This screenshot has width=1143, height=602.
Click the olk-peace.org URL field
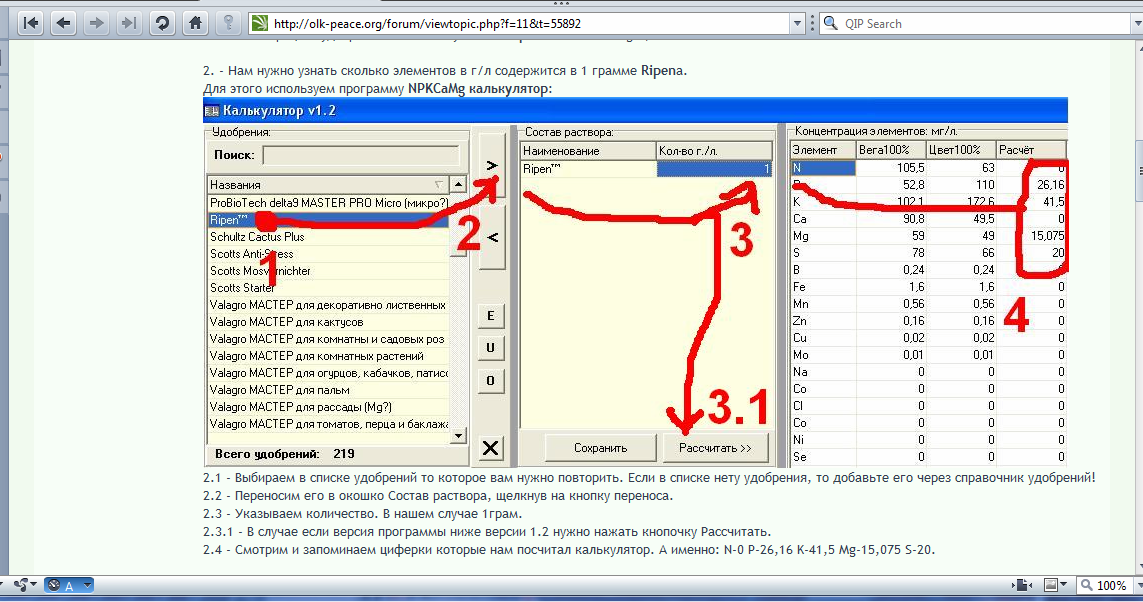coord(528,23)
